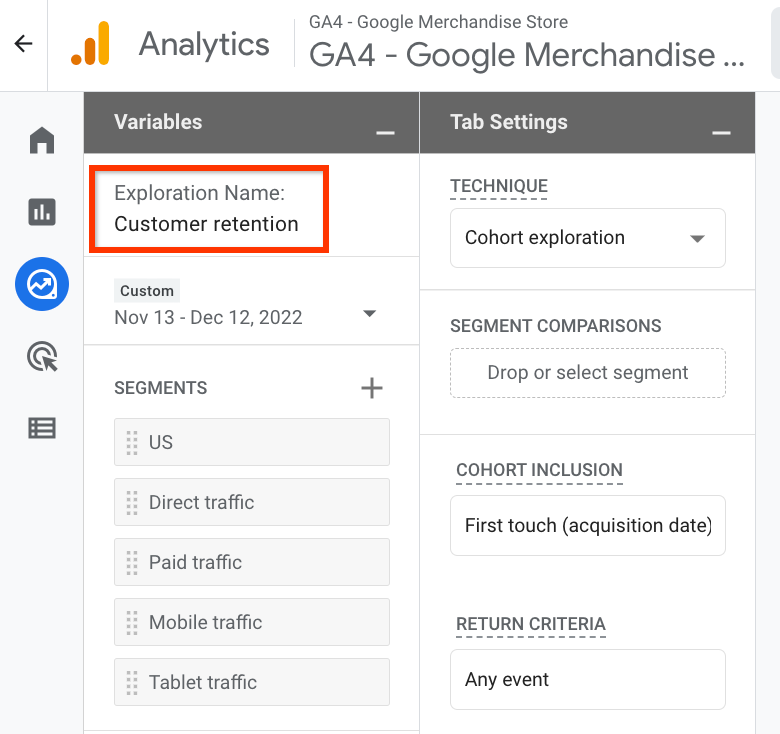Open the Configure table icon

click(x=42, y=428)
